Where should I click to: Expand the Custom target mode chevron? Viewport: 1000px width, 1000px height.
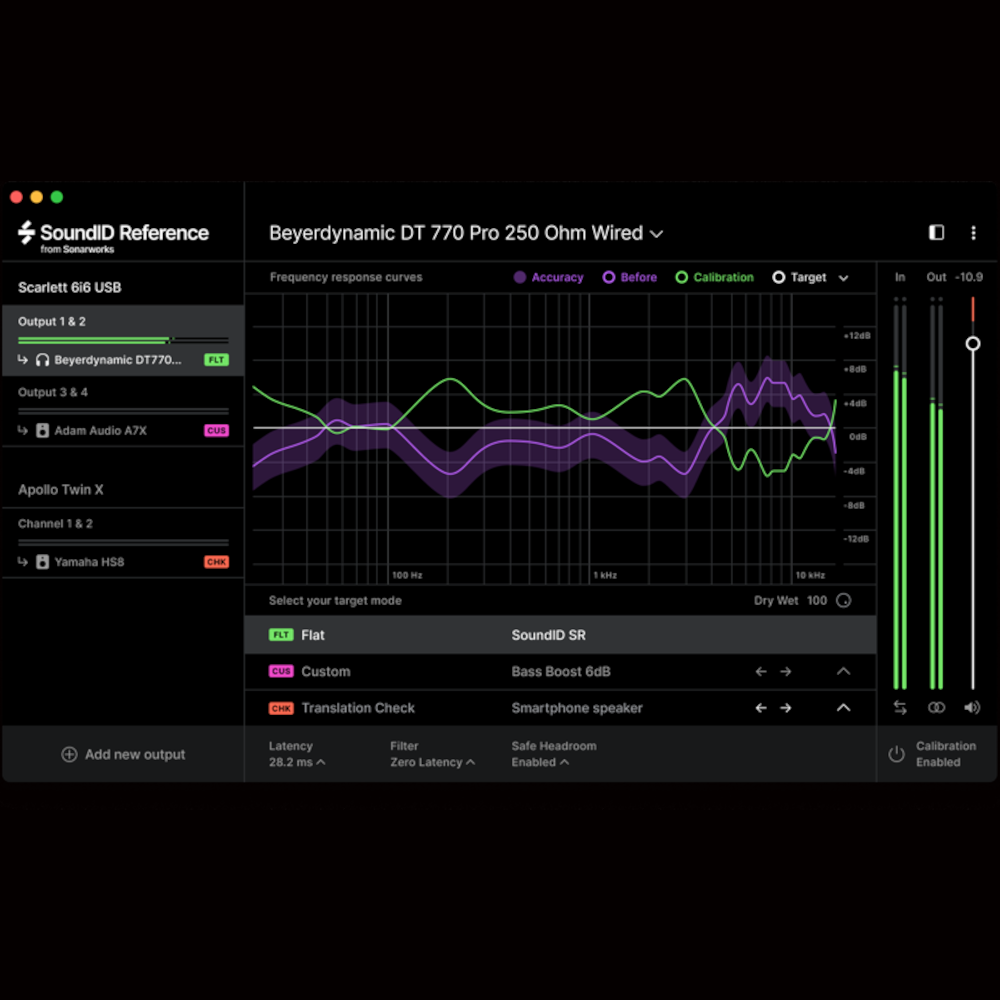pos(843,672)
